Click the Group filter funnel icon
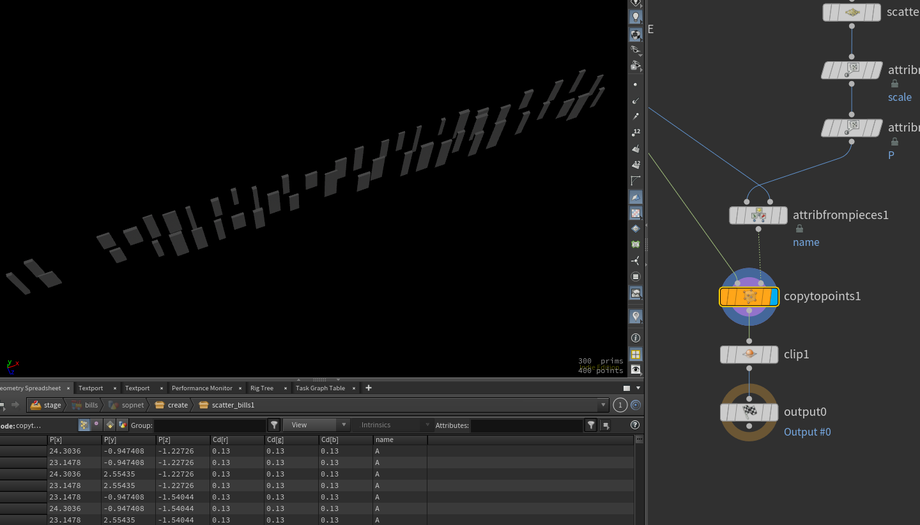Viewport: 920px width, 525px height. (274, 425)
